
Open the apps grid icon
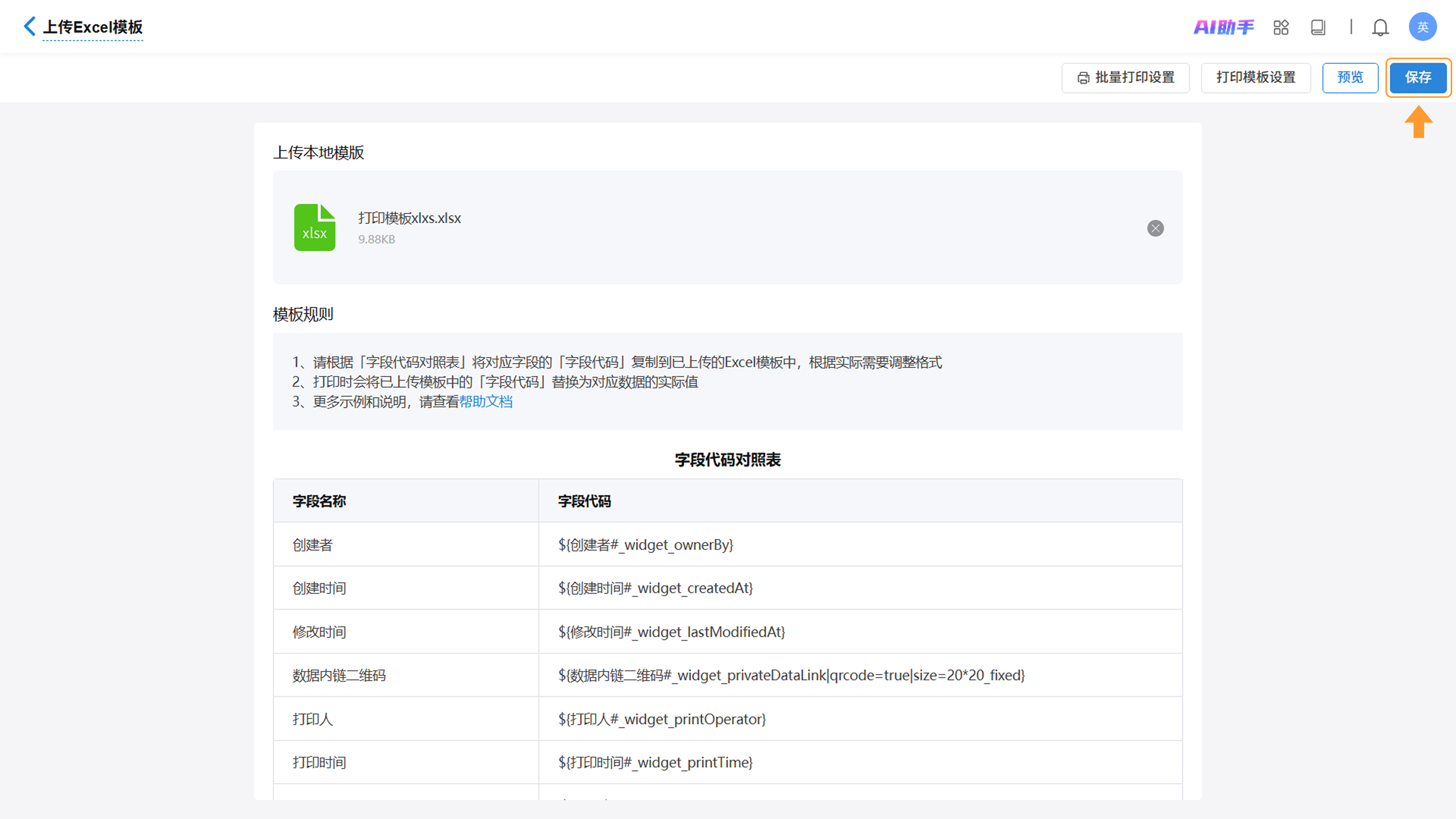click(1281, 27)
